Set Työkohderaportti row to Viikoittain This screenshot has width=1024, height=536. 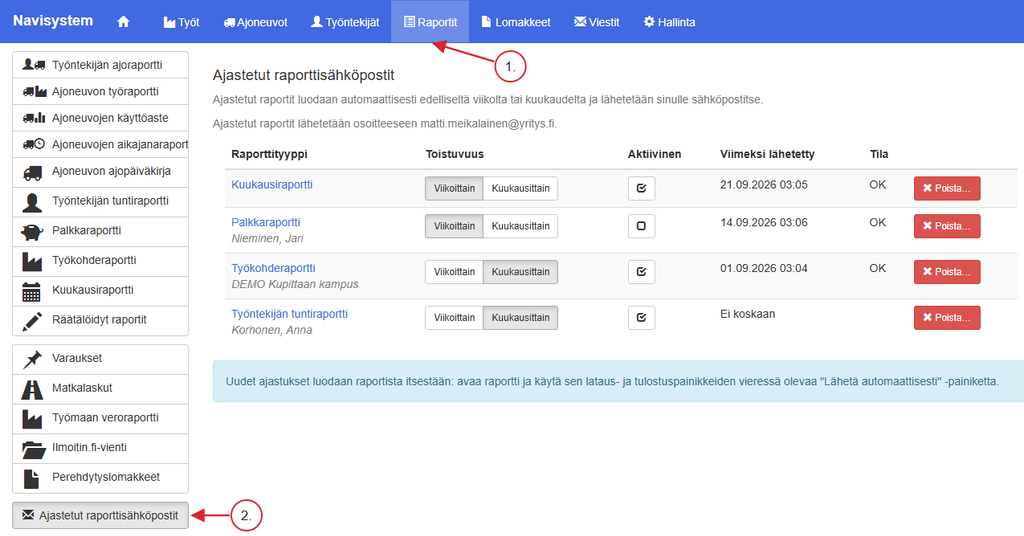click(x=454, y=272)
